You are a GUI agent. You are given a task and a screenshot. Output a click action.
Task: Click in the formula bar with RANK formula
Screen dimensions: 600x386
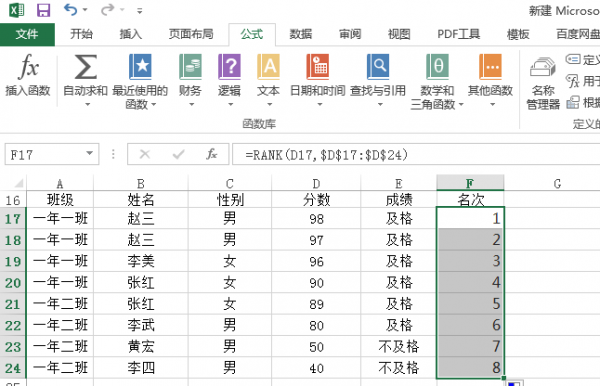point(416,155)
